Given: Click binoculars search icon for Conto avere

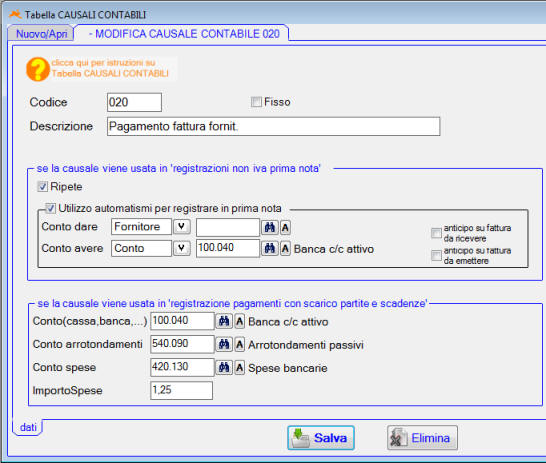Looking at the screenshot, I should click(270, 249).
